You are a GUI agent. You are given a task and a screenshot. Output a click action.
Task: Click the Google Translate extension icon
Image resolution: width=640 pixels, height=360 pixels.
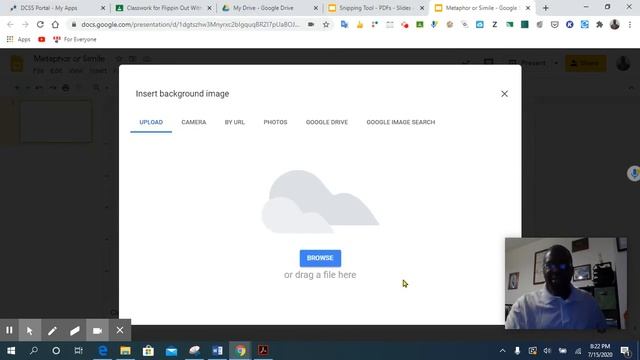tap(344, 24)
